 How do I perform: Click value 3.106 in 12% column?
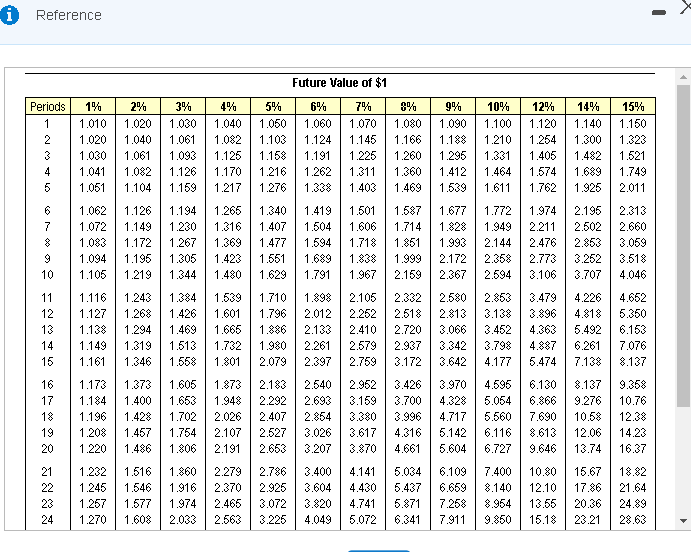pos(542,275)
